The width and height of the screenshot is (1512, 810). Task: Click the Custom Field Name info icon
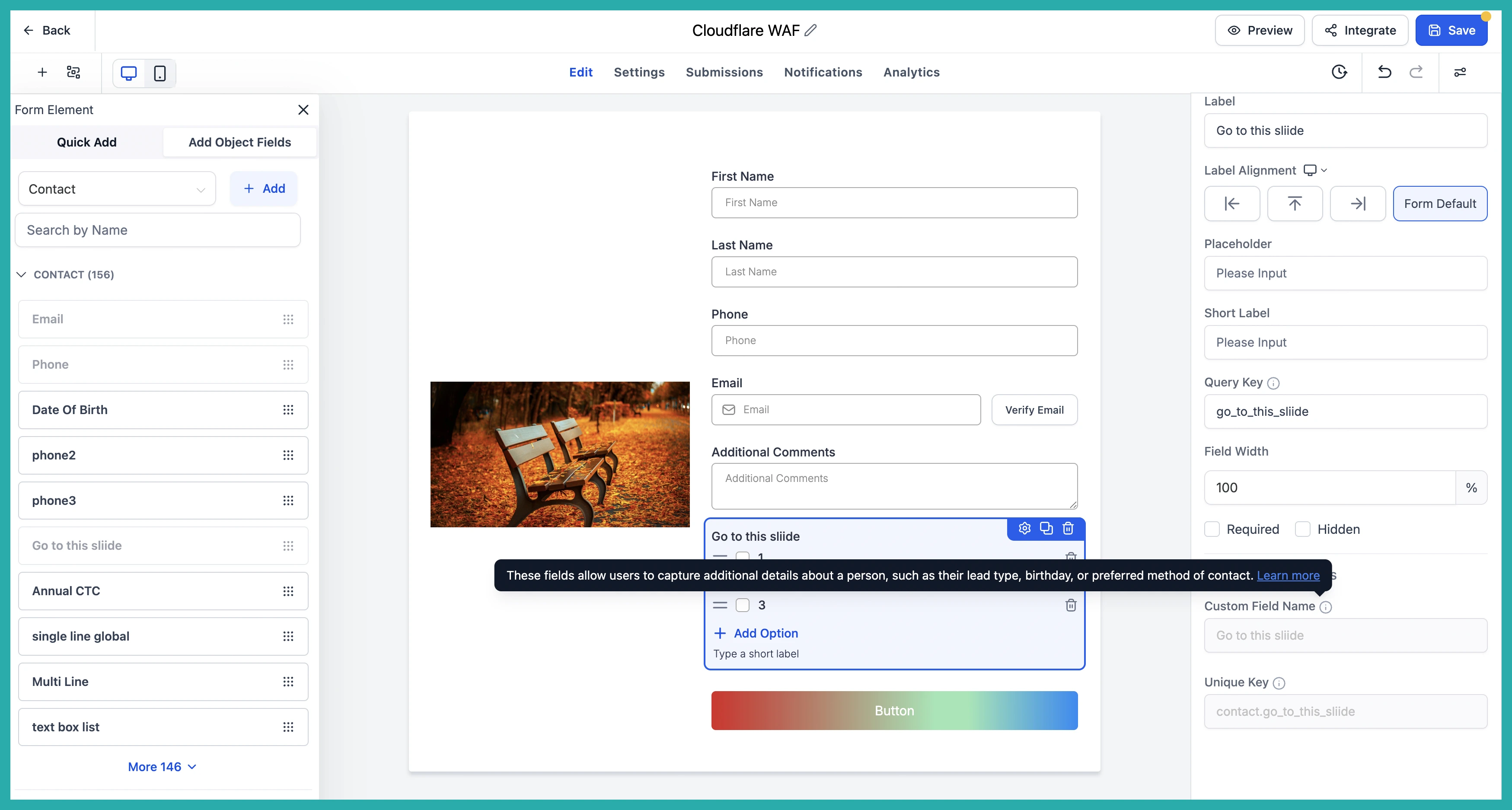(1325, 607)
